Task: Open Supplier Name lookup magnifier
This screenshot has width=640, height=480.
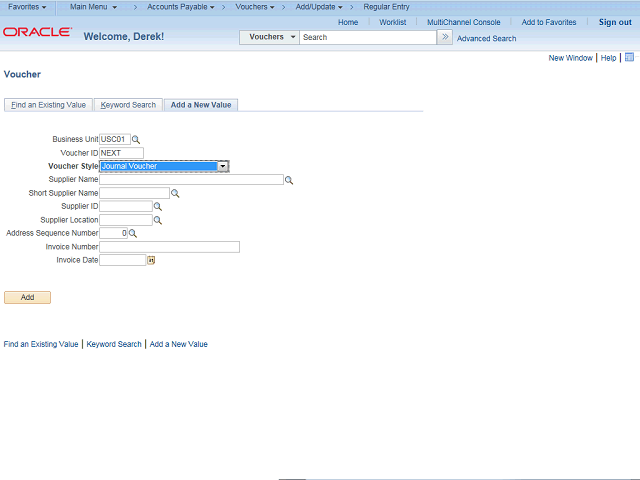Action: [x=289, y=180]
